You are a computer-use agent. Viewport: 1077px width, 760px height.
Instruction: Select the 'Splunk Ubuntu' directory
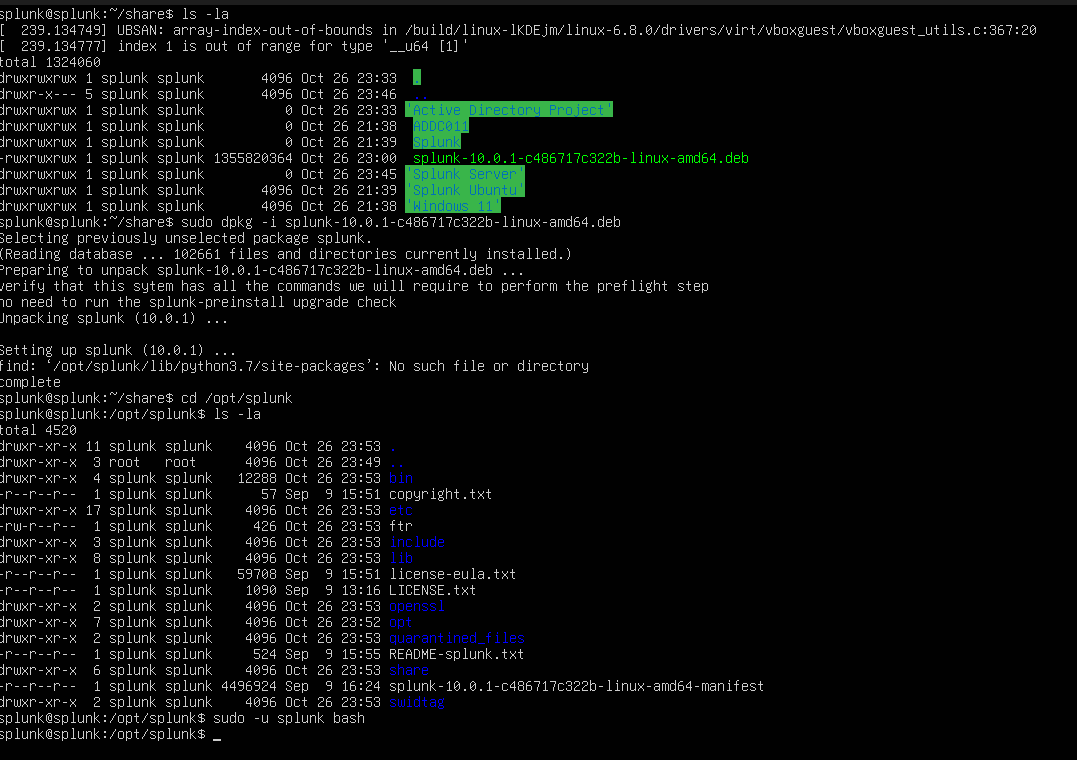coord(463,189)
